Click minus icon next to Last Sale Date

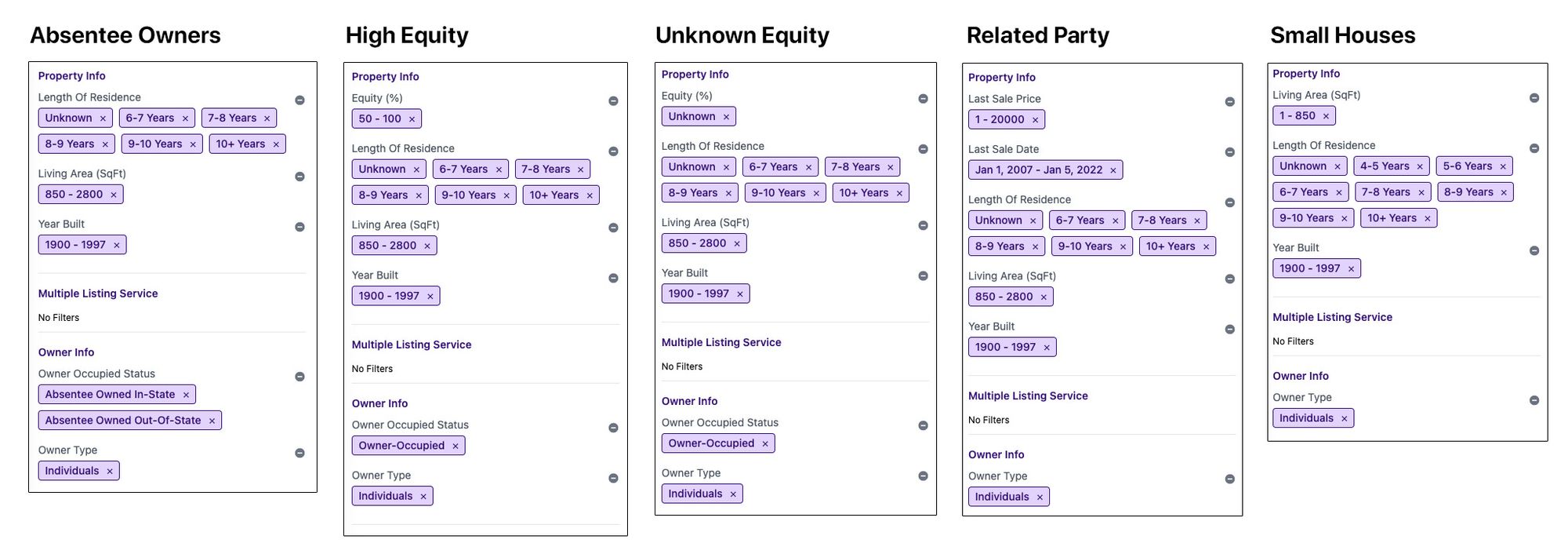[1229, 152]
